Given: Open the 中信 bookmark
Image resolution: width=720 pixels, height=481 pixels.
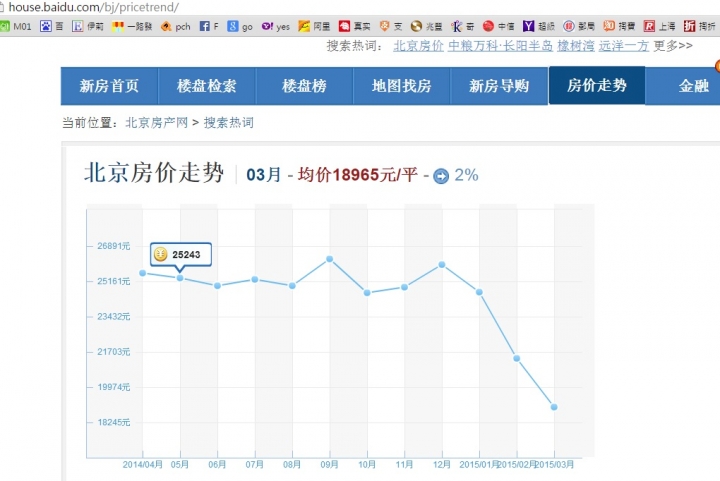Looking at the screenshot, I should (x=498, y=26).
